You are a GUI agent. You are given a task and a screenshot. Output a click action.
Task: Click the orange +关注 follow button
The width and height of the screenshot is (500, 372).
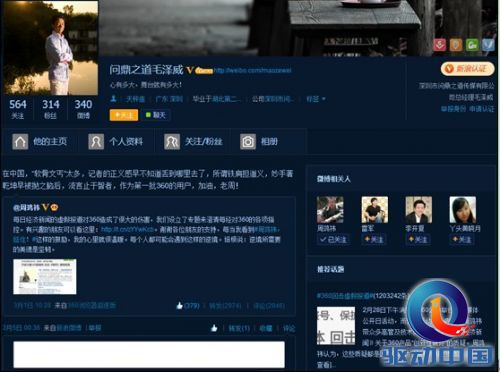124,115
